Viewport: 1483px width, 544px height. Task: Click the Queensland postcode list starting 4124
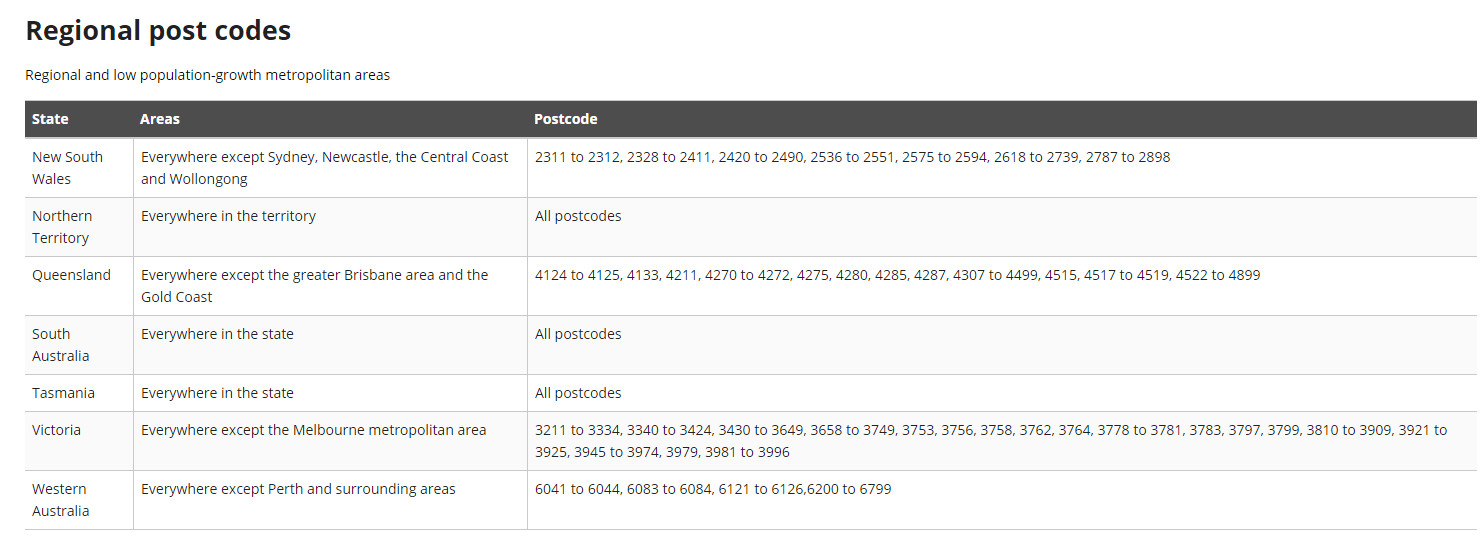click(x=897, y=275)
